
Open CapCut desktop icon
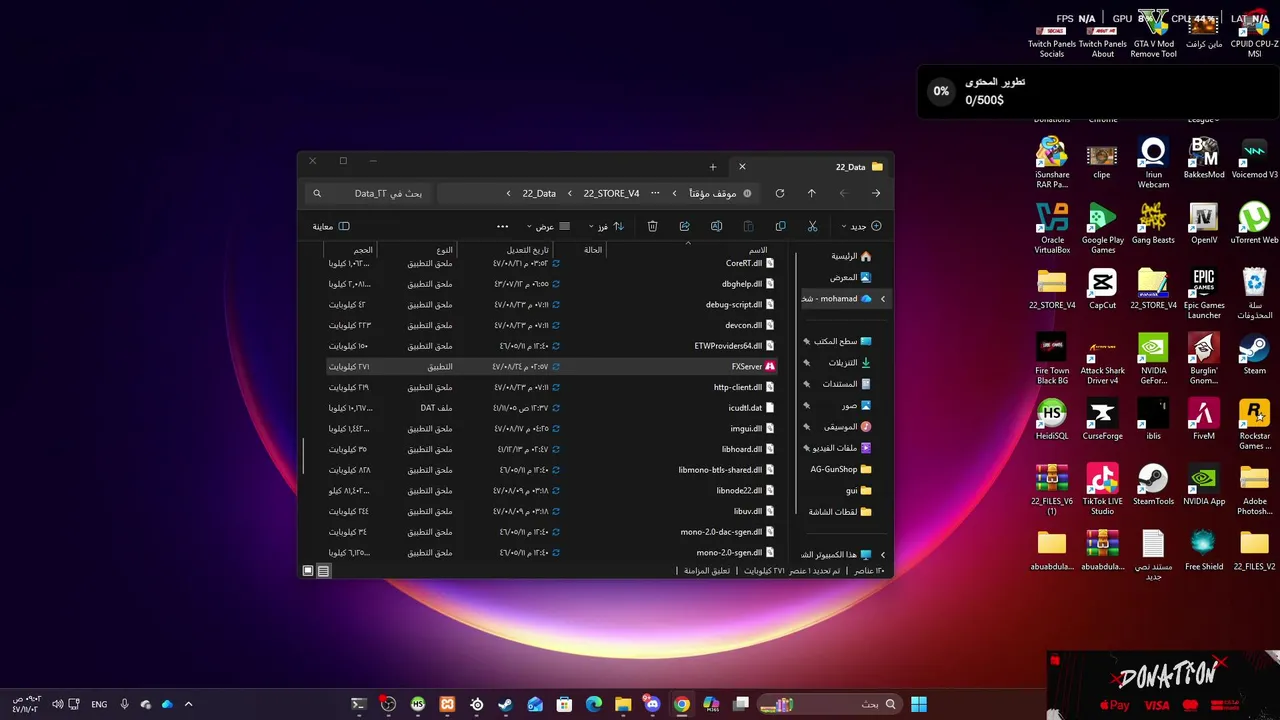tap(1102, 289)
